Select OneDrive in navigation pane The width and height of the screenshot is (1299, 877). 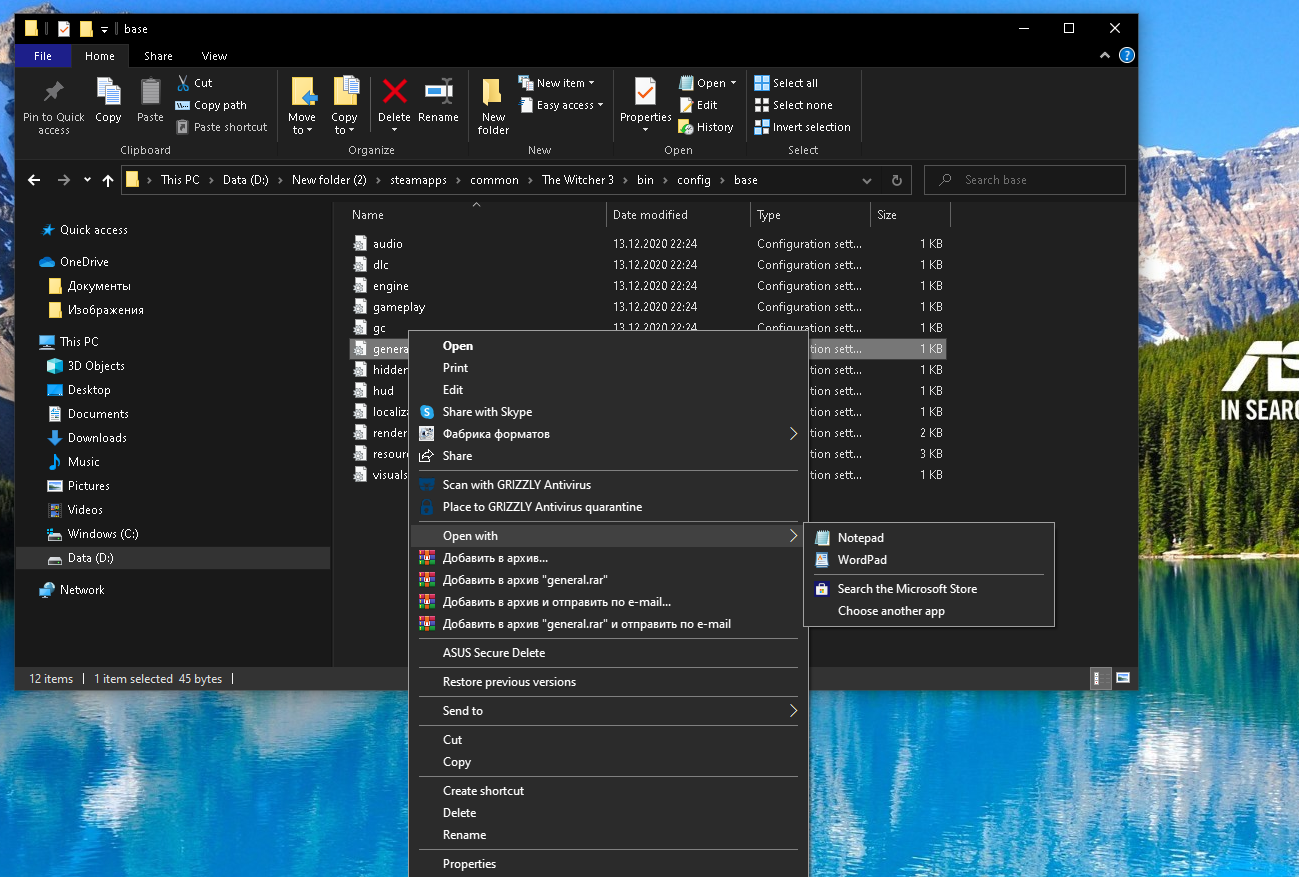coord(74,262)
